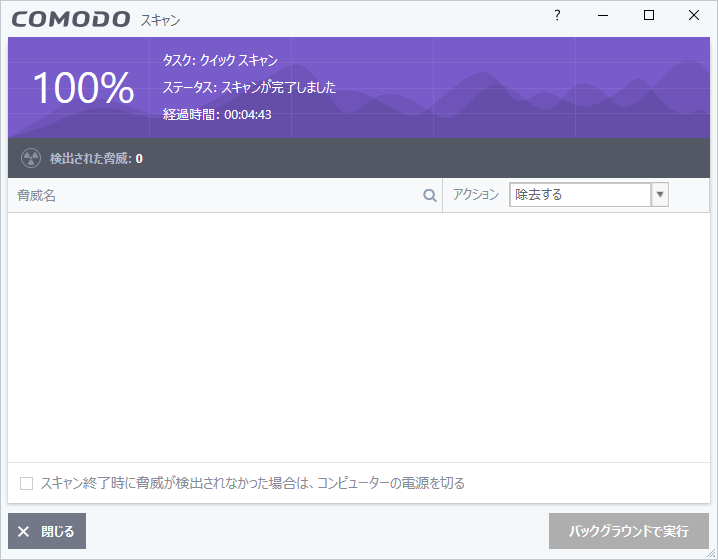Viewport: 718px width, 560px height.
Task: Click the radiation threat icon
Action: click(31, 158)
